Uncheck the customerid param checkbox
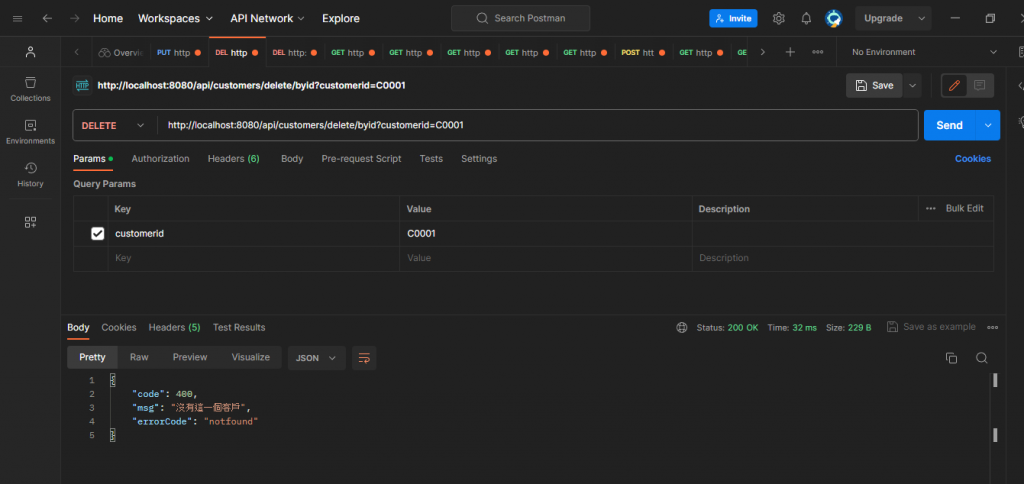 [97, 233]
